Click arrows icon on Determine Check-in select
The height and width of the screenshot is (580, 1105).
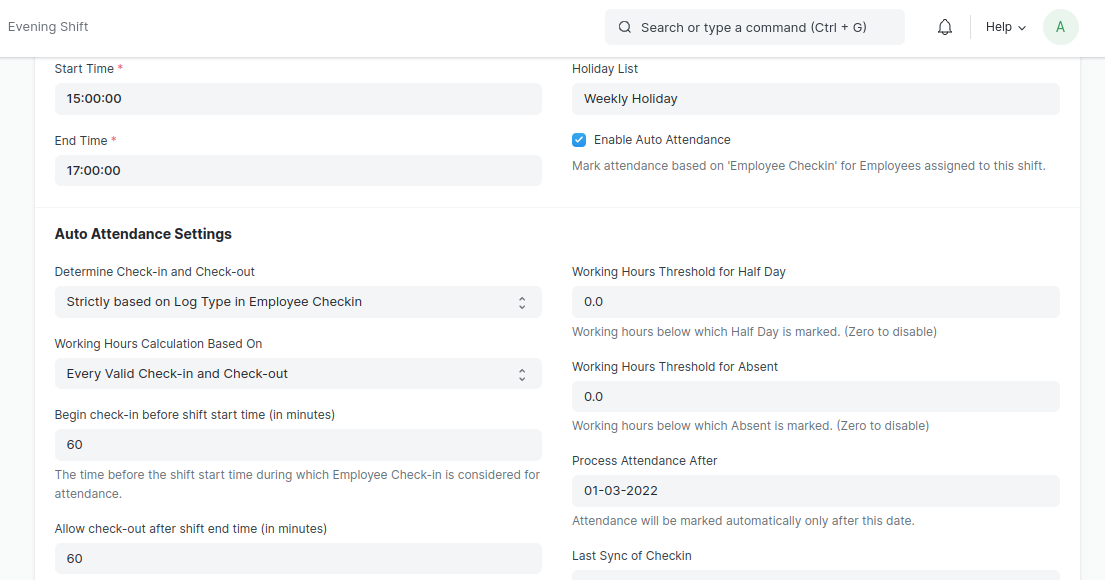click(x=521, y=302)
